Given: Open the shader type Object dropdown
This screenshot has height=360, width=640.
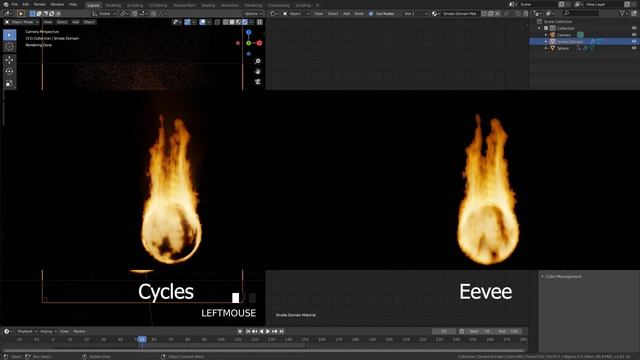Looking at the screenshot, I should [296, 13].
